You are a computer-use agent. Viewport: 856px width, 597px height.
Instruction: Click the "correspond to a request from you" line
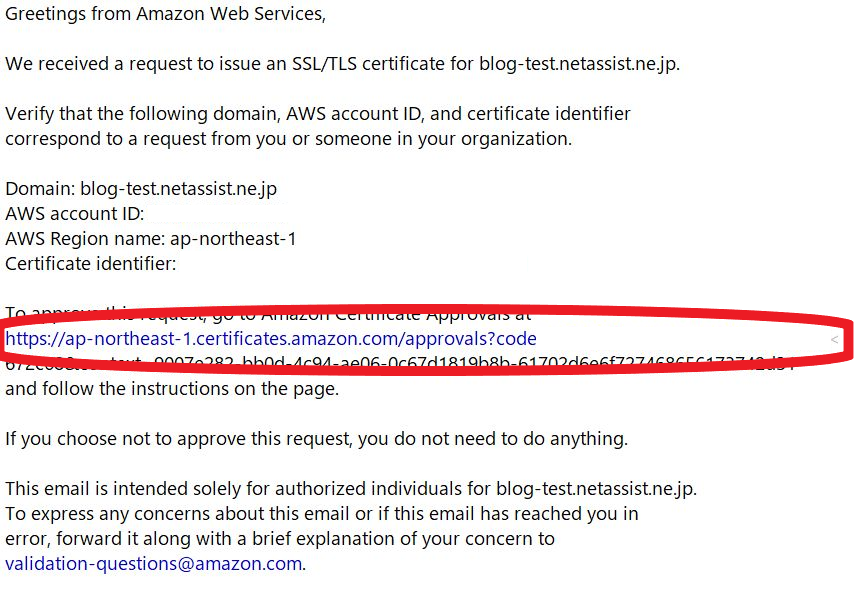(288, 139)
